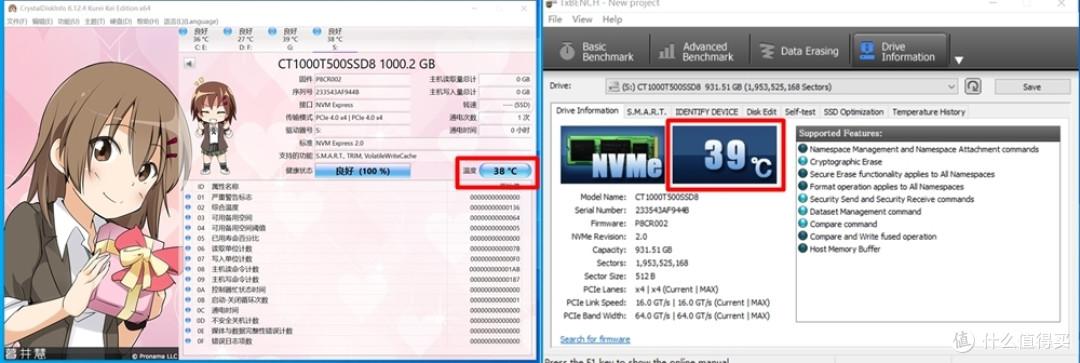1080x363 pixels.
Task: Click the 39 °C temperature display
Action: point(725,154)
